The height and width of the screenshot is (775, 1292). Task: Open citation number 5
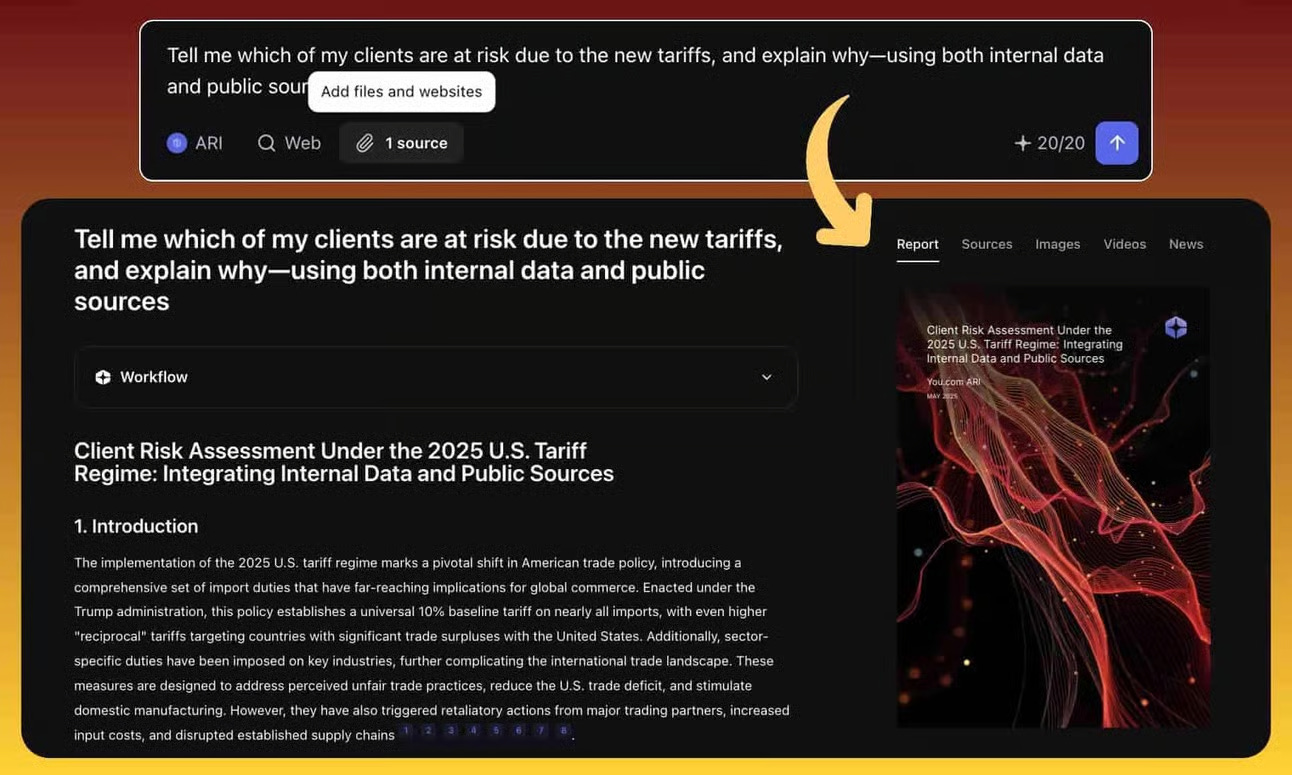click(496, 731)
